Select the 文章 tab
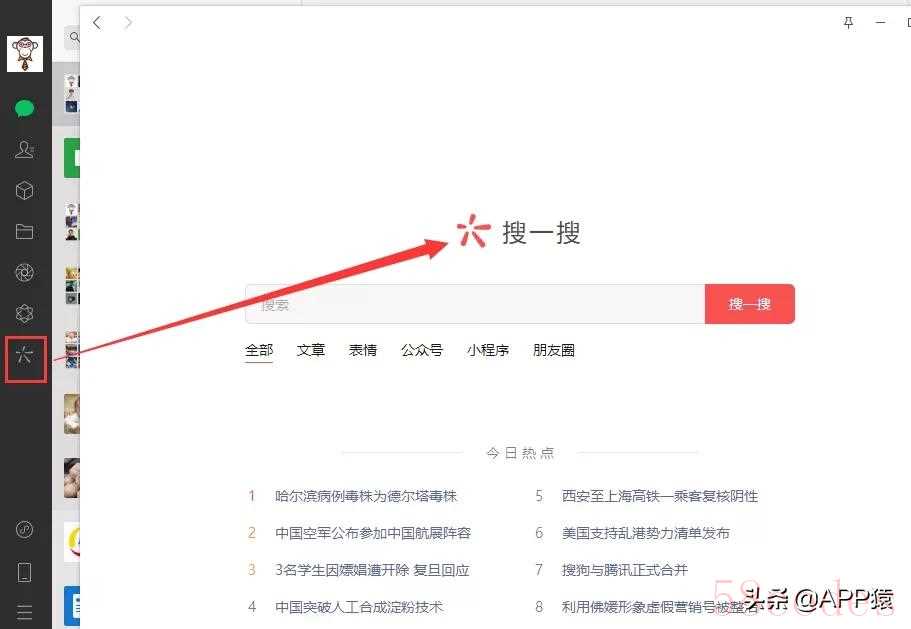The height and width of the screenshot is (629, 911). [311, 350]
